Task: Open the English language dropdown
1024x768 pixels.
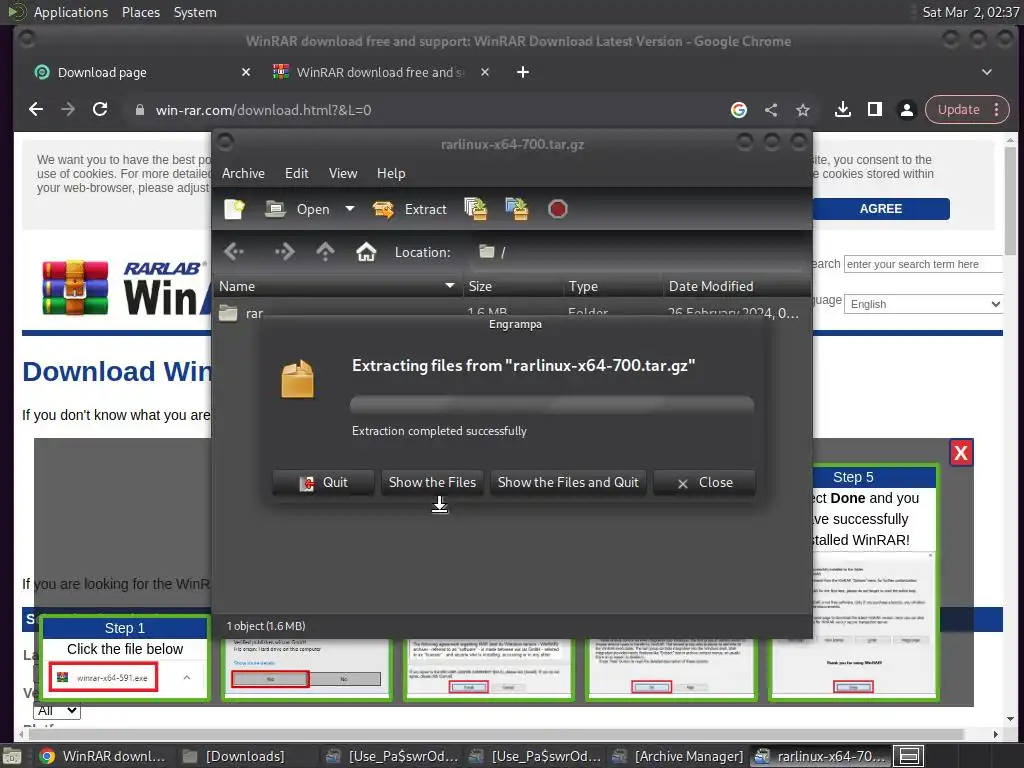Action: tap(924, 304)
